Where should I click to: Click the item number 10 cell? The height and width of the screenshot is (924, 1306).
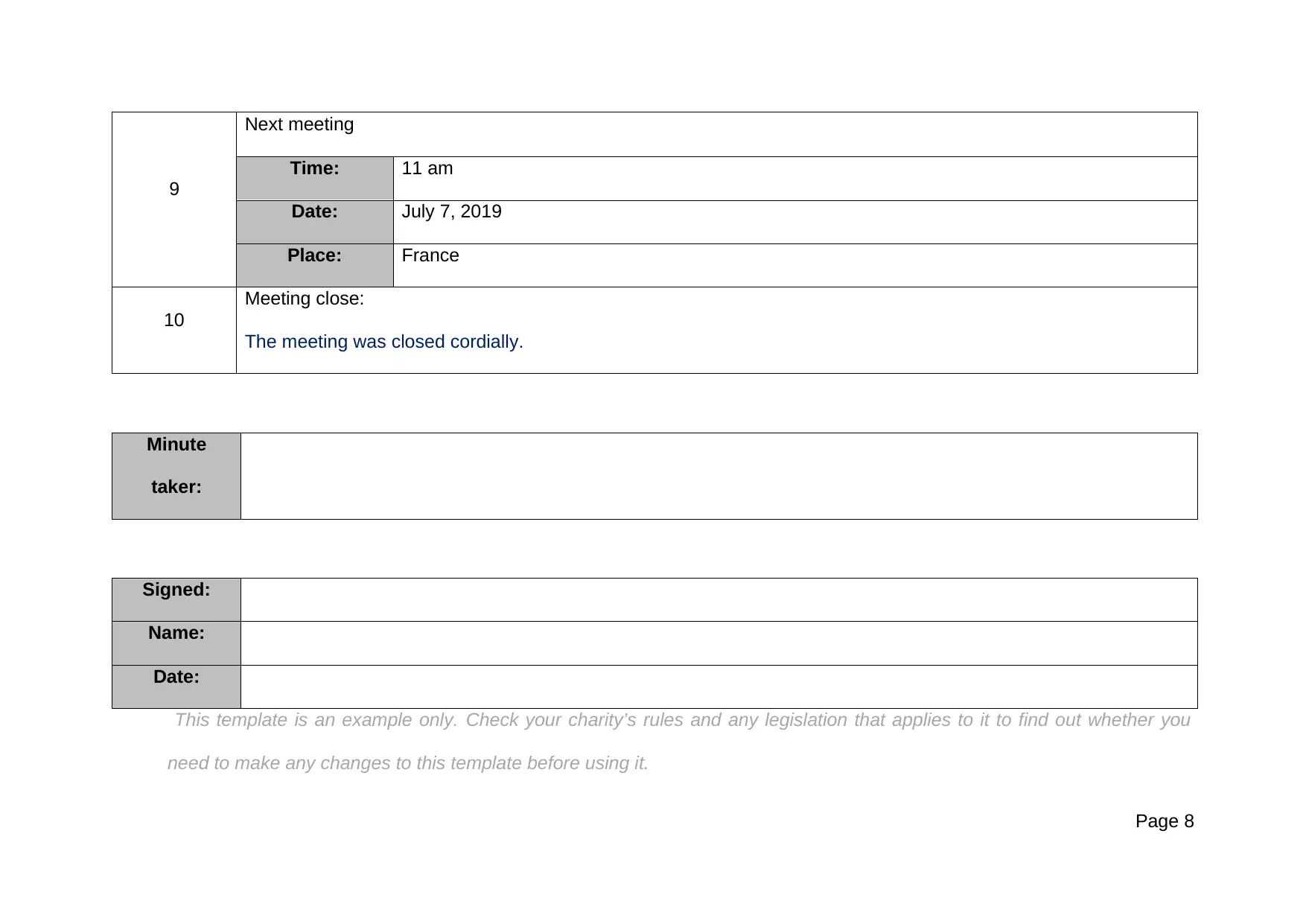(174, 330)
